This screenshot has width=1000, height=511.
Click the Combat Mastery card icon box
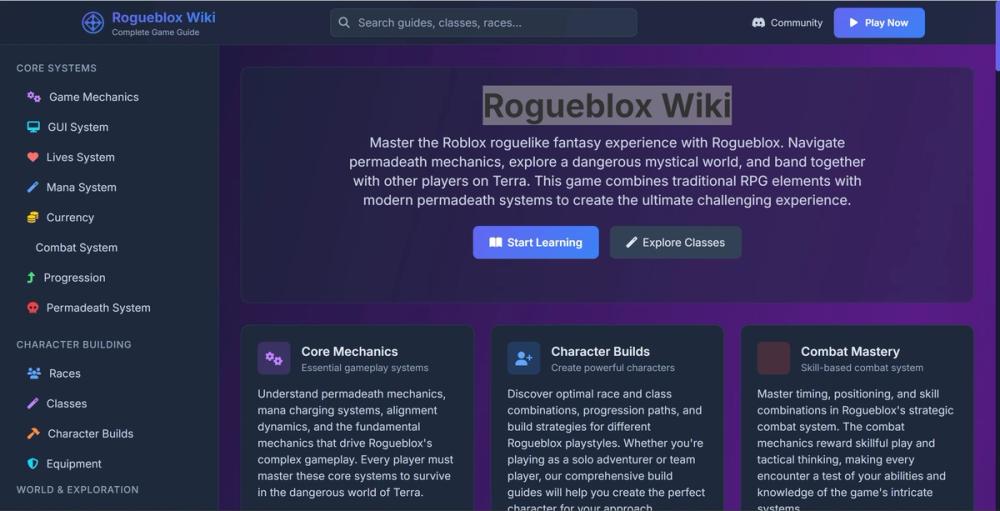click(774, 359)
